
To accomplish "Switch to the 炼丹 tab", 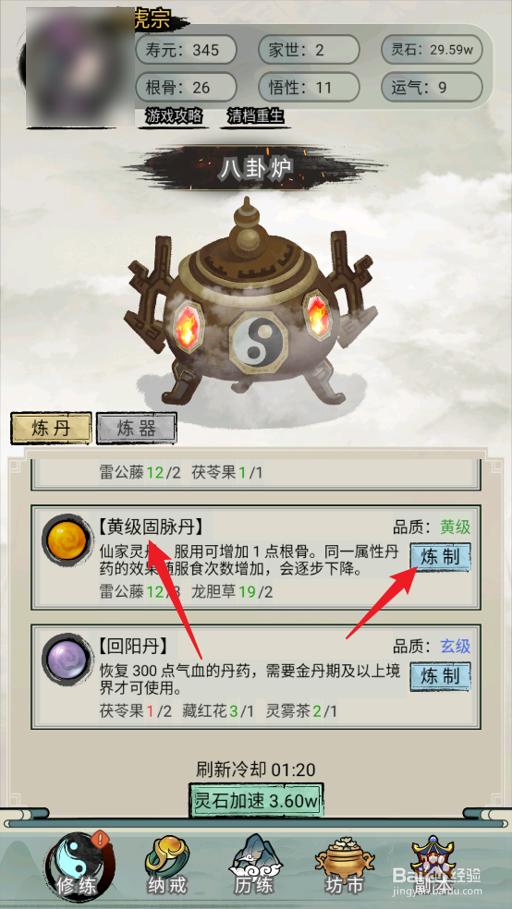I will click(52, 428).
